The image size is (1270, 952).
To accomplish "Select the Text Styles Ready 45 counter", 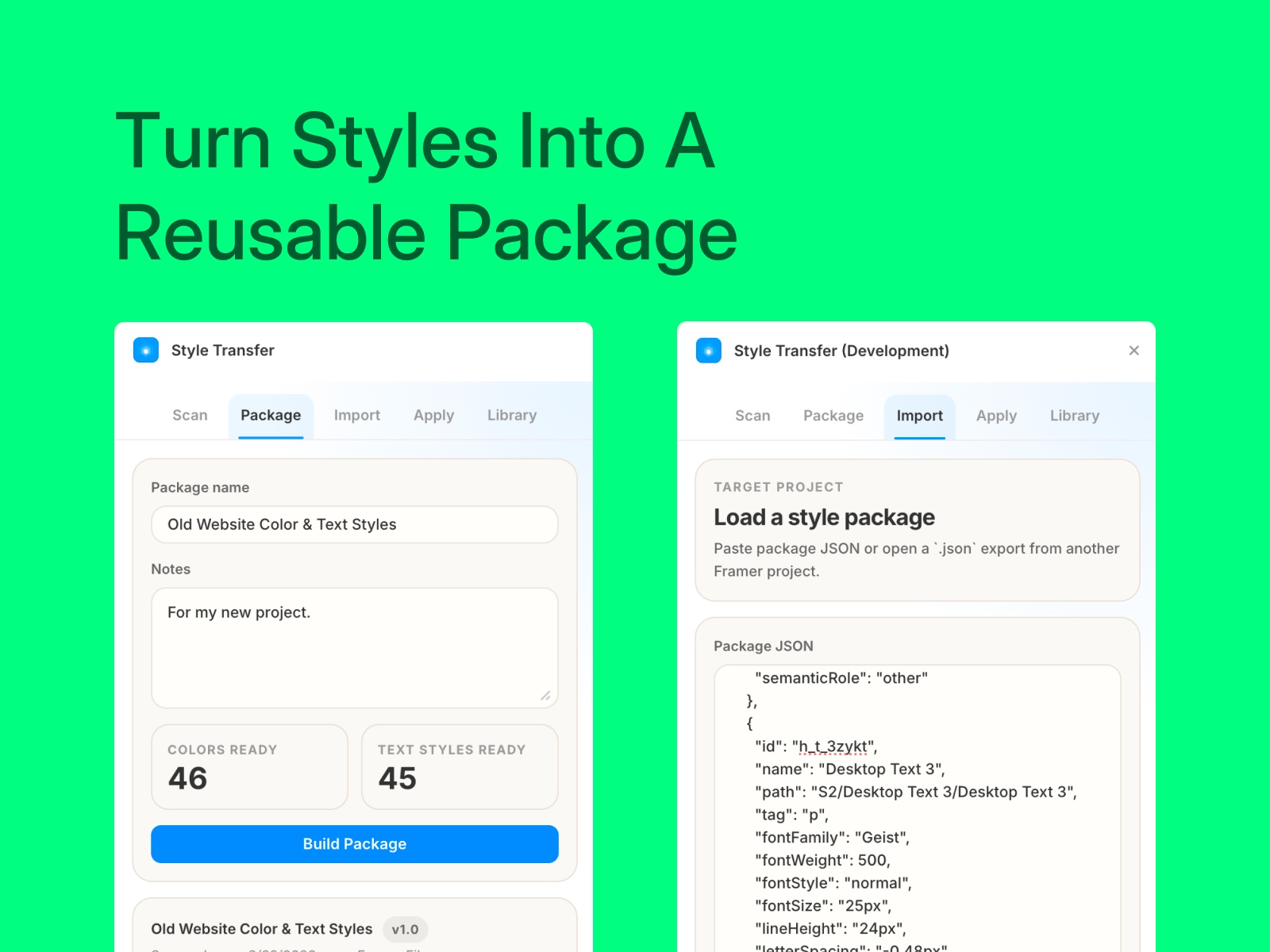I will 460,766.
